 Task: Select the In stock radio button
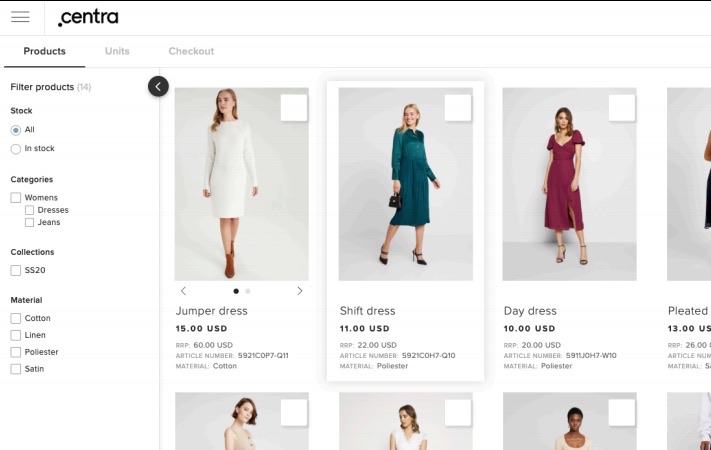[16, 149]
